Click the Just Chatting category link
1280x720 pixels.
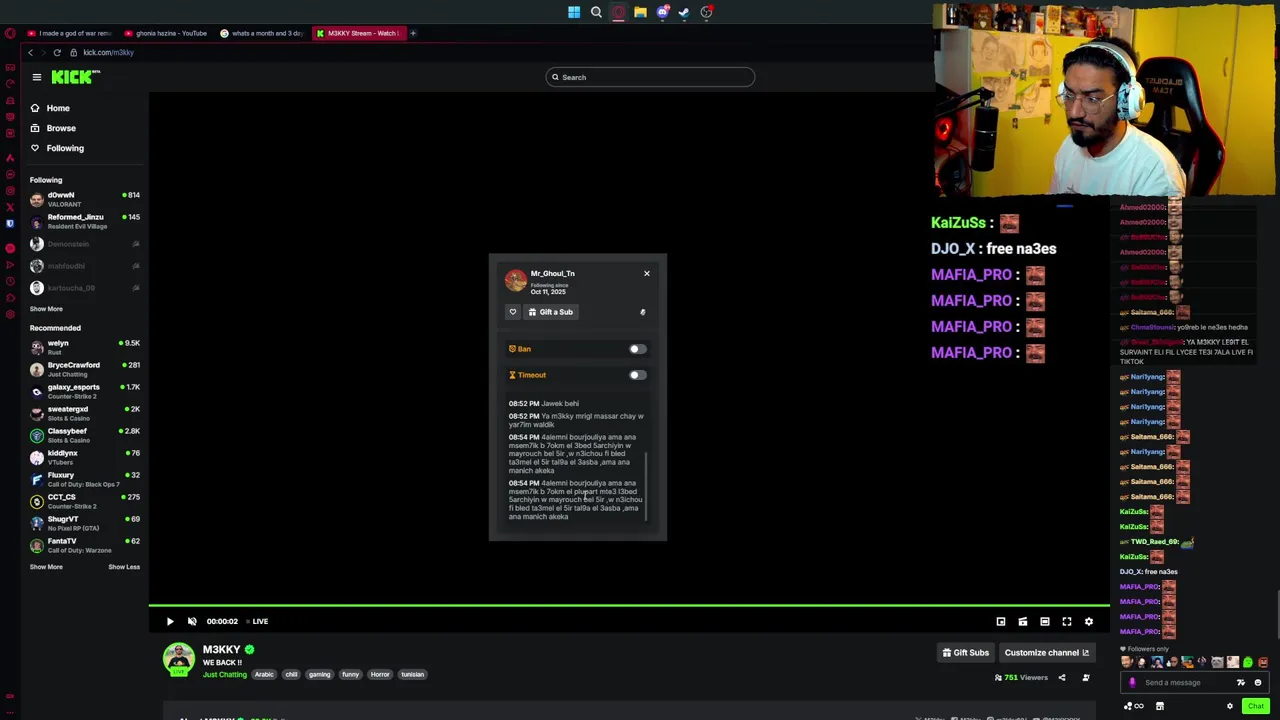pos(224,674)
